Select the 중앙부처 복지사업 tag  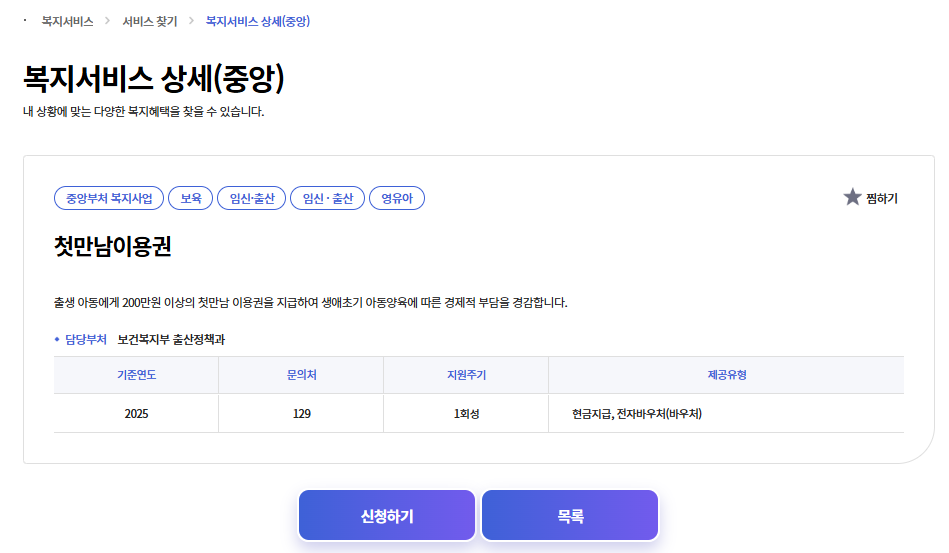click(109, 198)
